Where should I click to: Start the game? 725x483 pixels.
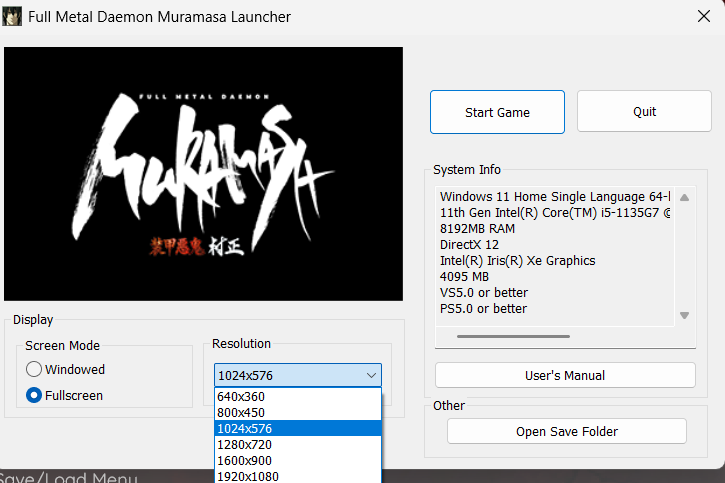[497, 112]
